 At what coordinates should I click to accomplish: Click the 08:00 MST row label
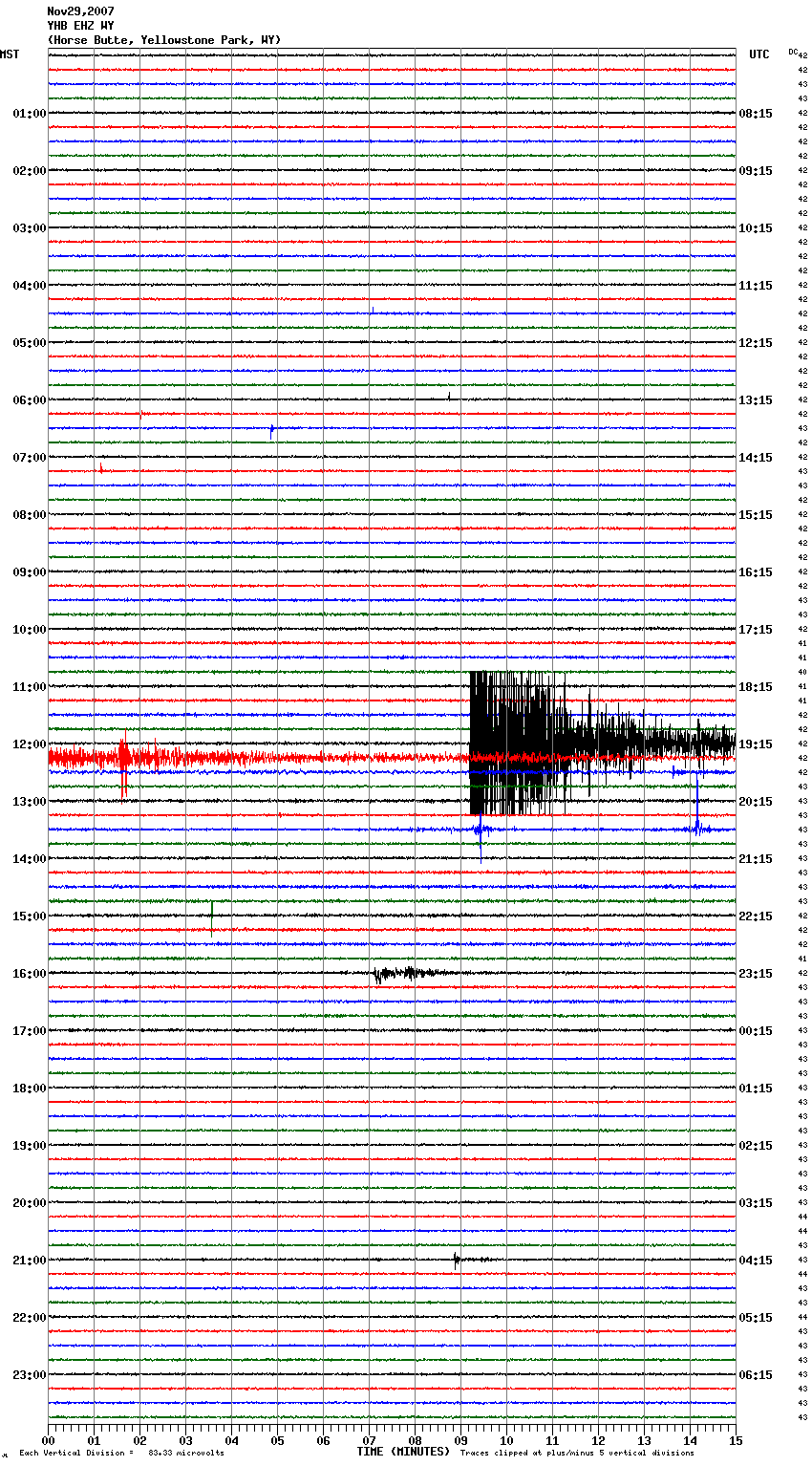pyautogui.click(x=30, y=515)
